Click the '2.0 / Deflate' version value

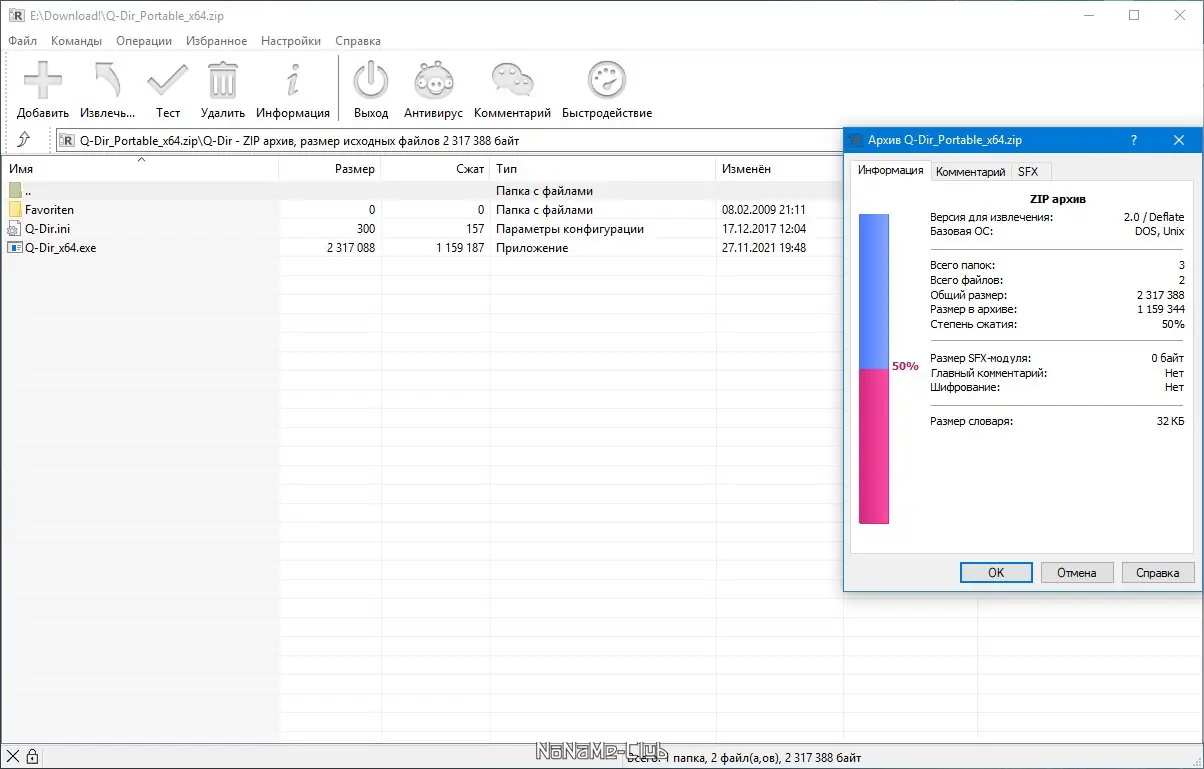(1154, 217)
